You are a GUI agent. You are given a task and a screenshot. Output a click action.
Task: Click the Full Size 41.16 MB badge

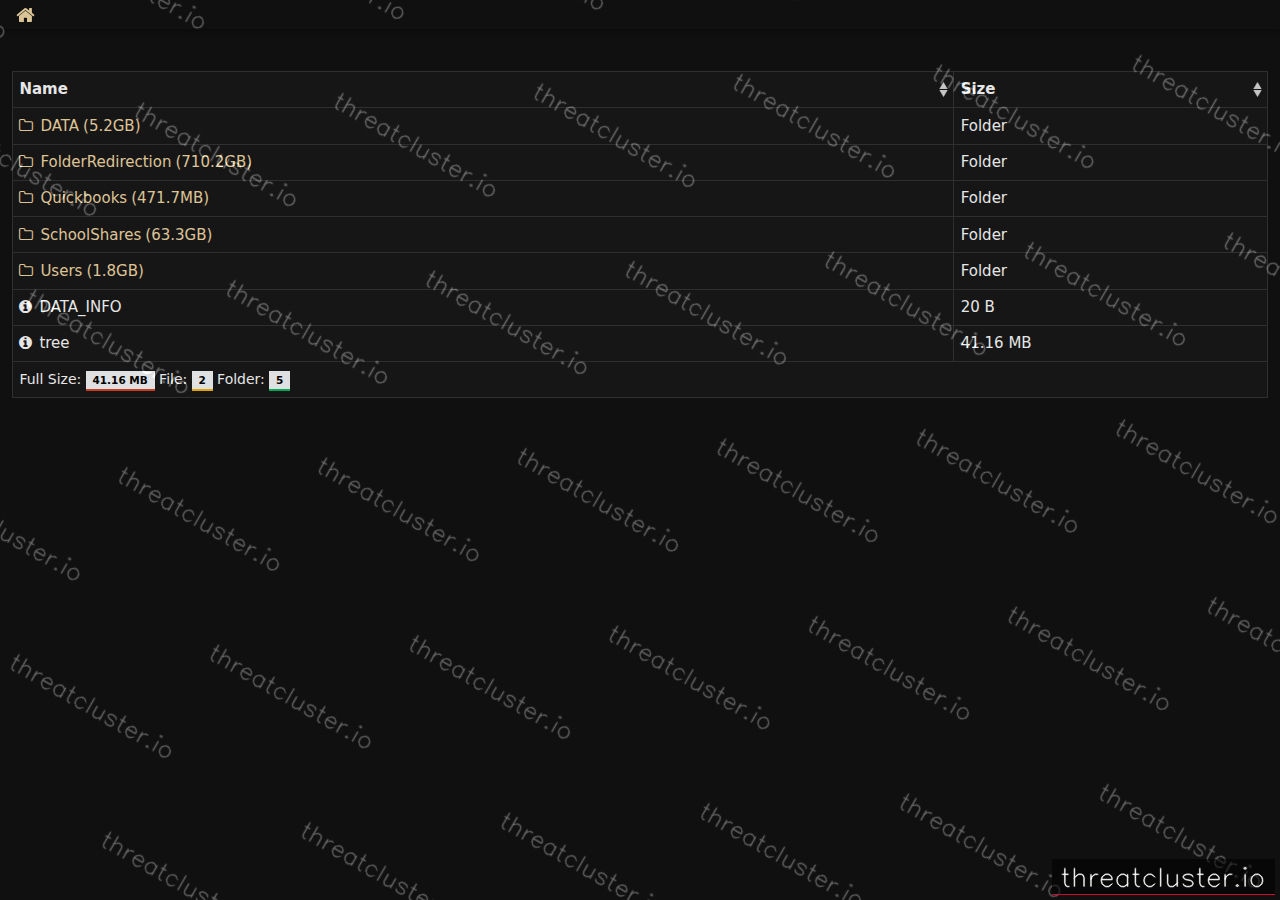pyautogui.click(x=120, y=380)
